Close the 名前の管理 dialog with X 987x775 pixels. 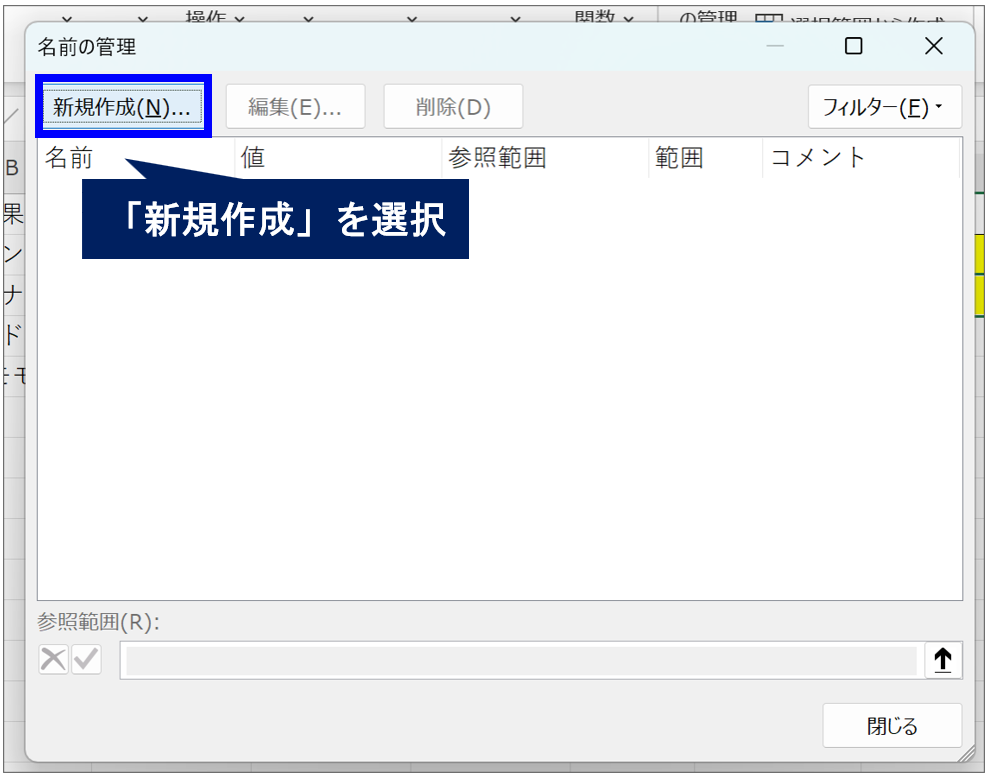(933, 46)
